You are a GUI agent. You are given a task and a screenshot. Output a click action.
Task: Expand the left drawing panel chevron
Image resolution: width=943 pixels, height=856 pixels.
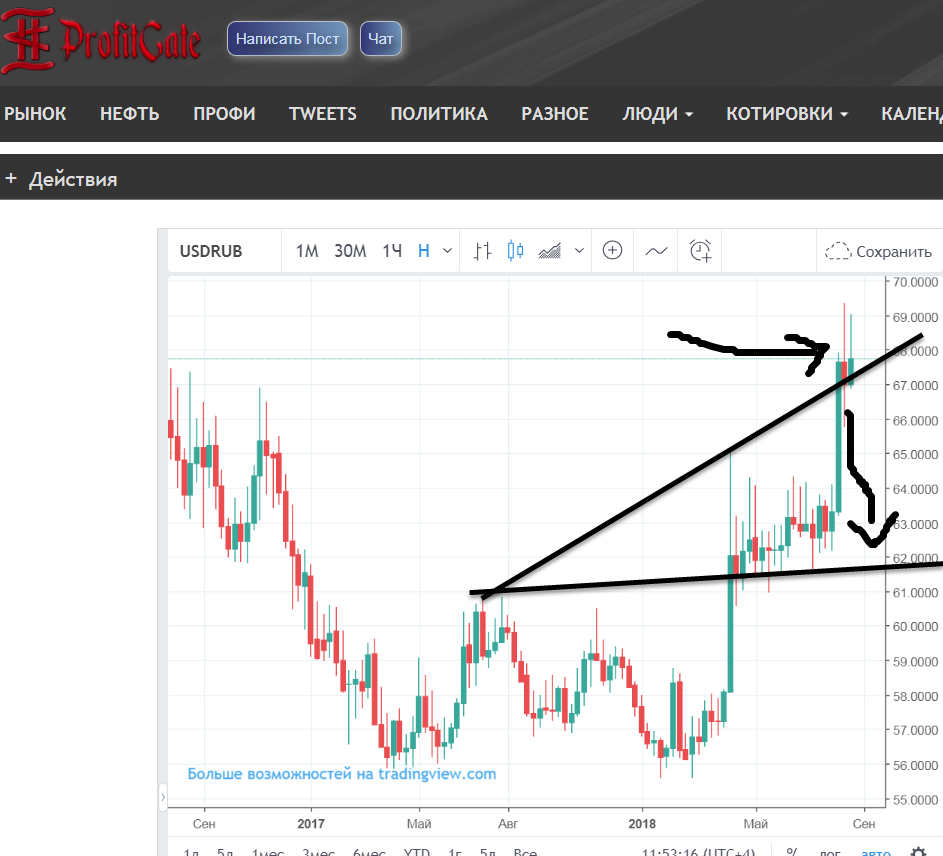162,798
